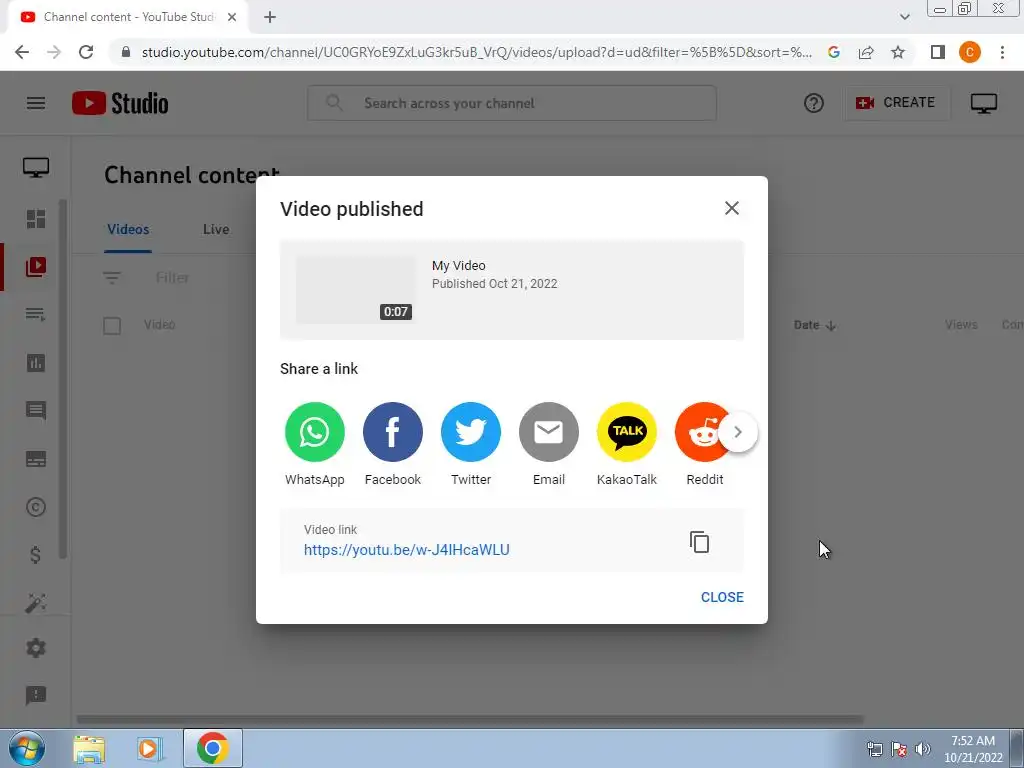This screenshot has width=1024, height=768.
Task: Open Copyright in the sidebar
Action: (36, 507)
